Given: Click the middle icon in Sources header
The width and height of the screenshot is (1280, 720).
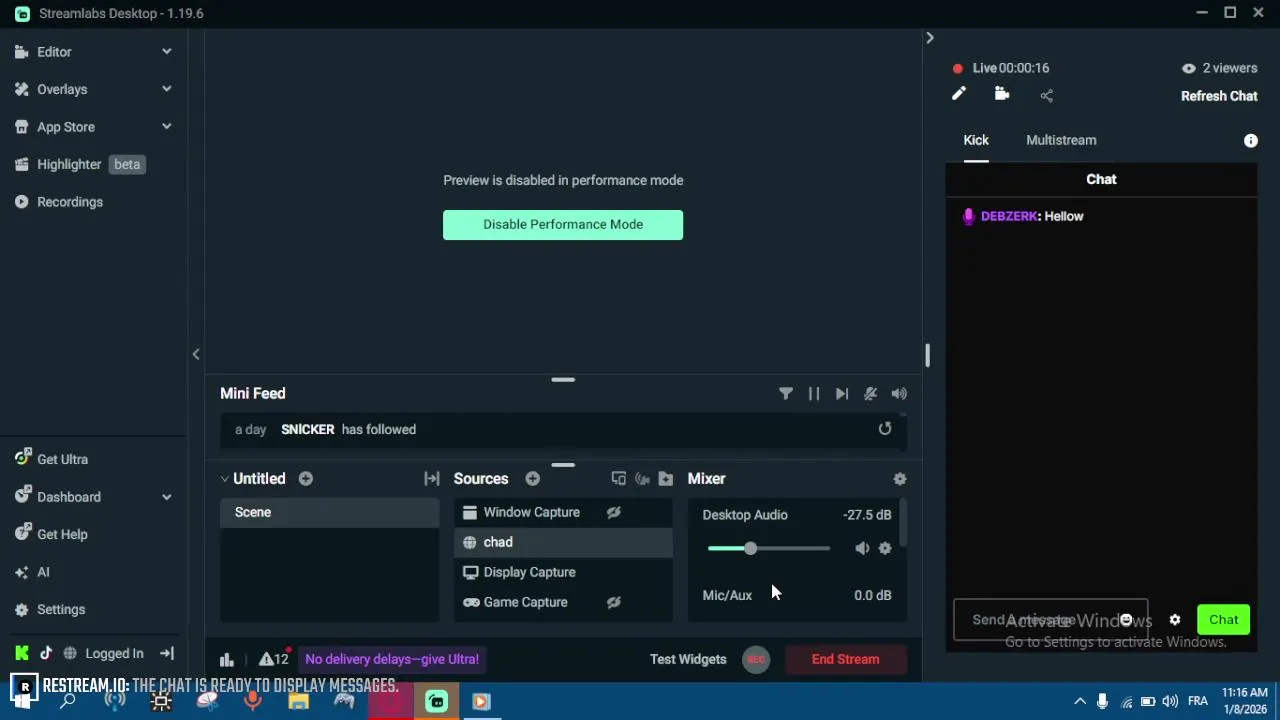Looking at the screenshot, I should click(x=642, y=479).
